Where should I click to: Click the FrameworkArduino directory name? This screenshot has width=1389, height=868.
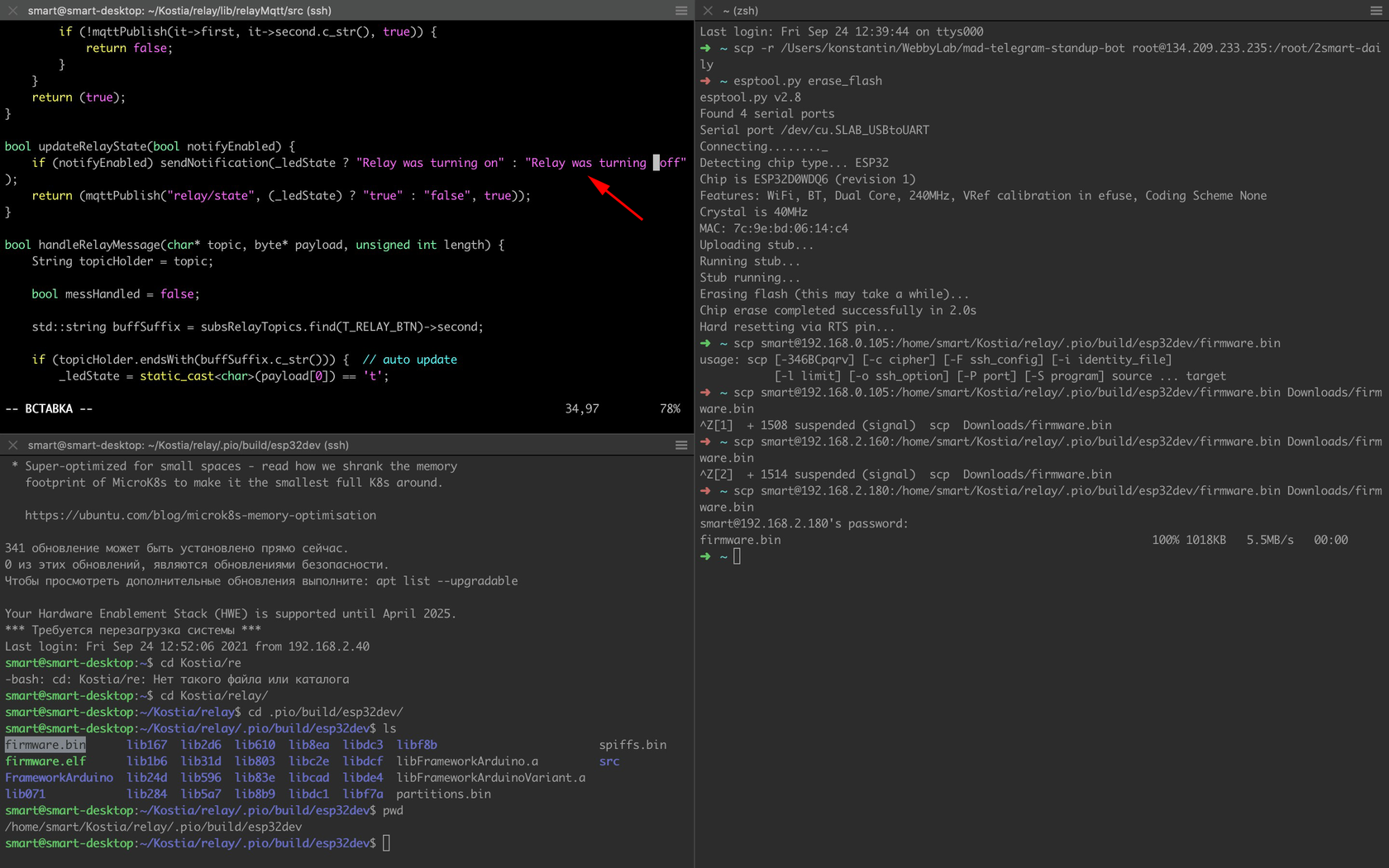[x=59, y=778]
